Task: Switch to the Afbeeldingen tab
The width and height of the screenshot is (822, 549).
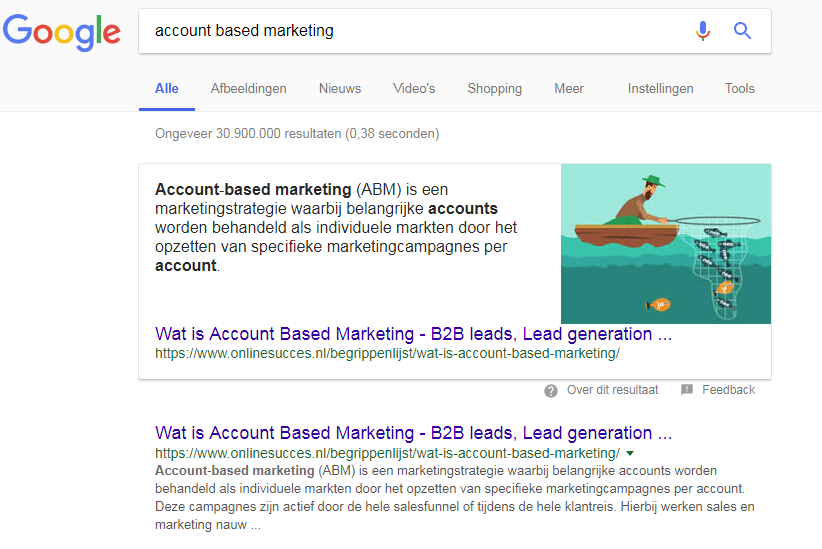Action: click(x=248, y=89)
